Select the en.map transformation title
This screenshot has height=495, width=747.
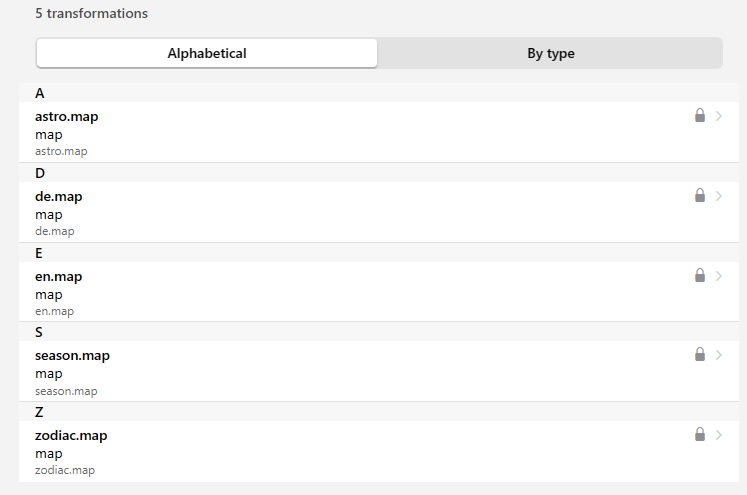(59, 276)
